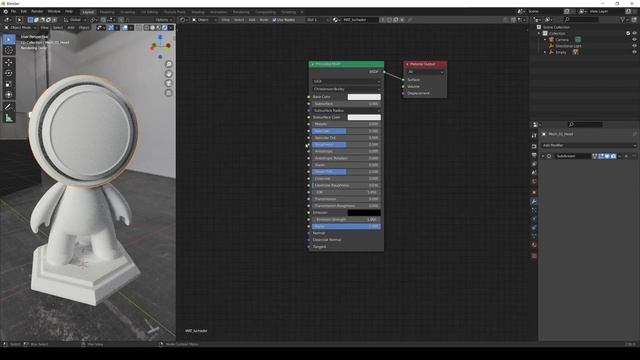Viewport: 640px width, 360px height.
Task: Toggle visibility eye of Empty in outliner
Action: 634,52
